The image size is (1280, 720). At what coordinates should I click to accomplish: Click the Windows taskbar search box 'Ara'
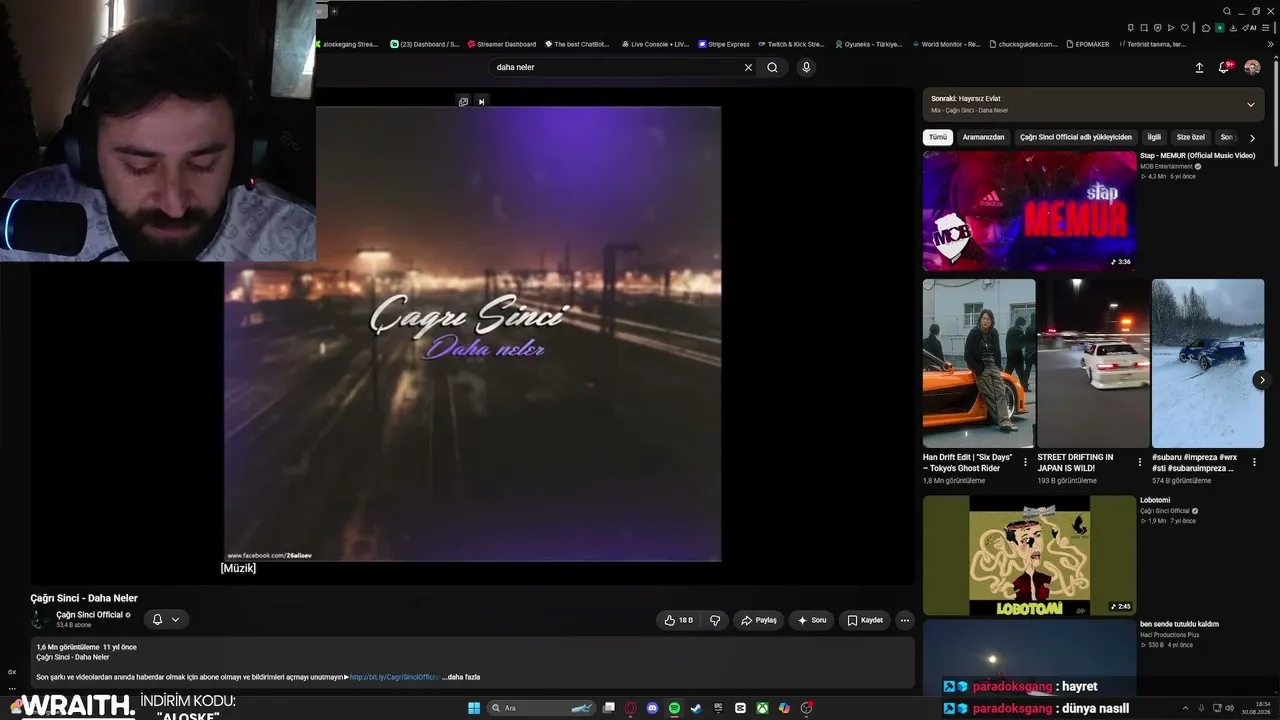click(x=540, y=708)
